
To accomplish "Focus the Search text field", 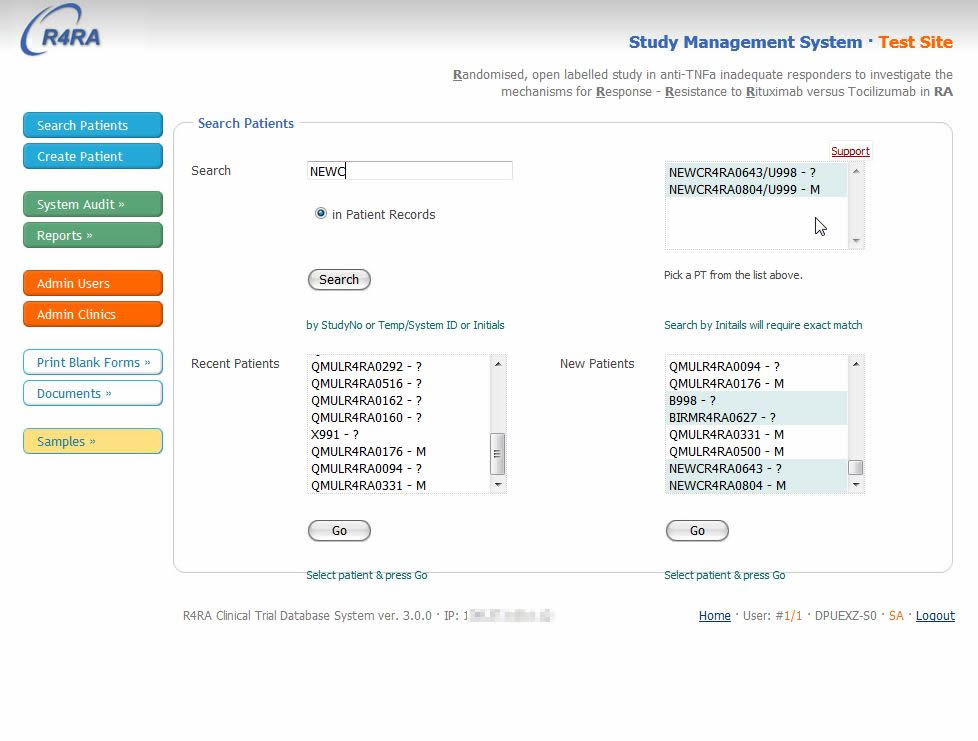I will (410, 171).
